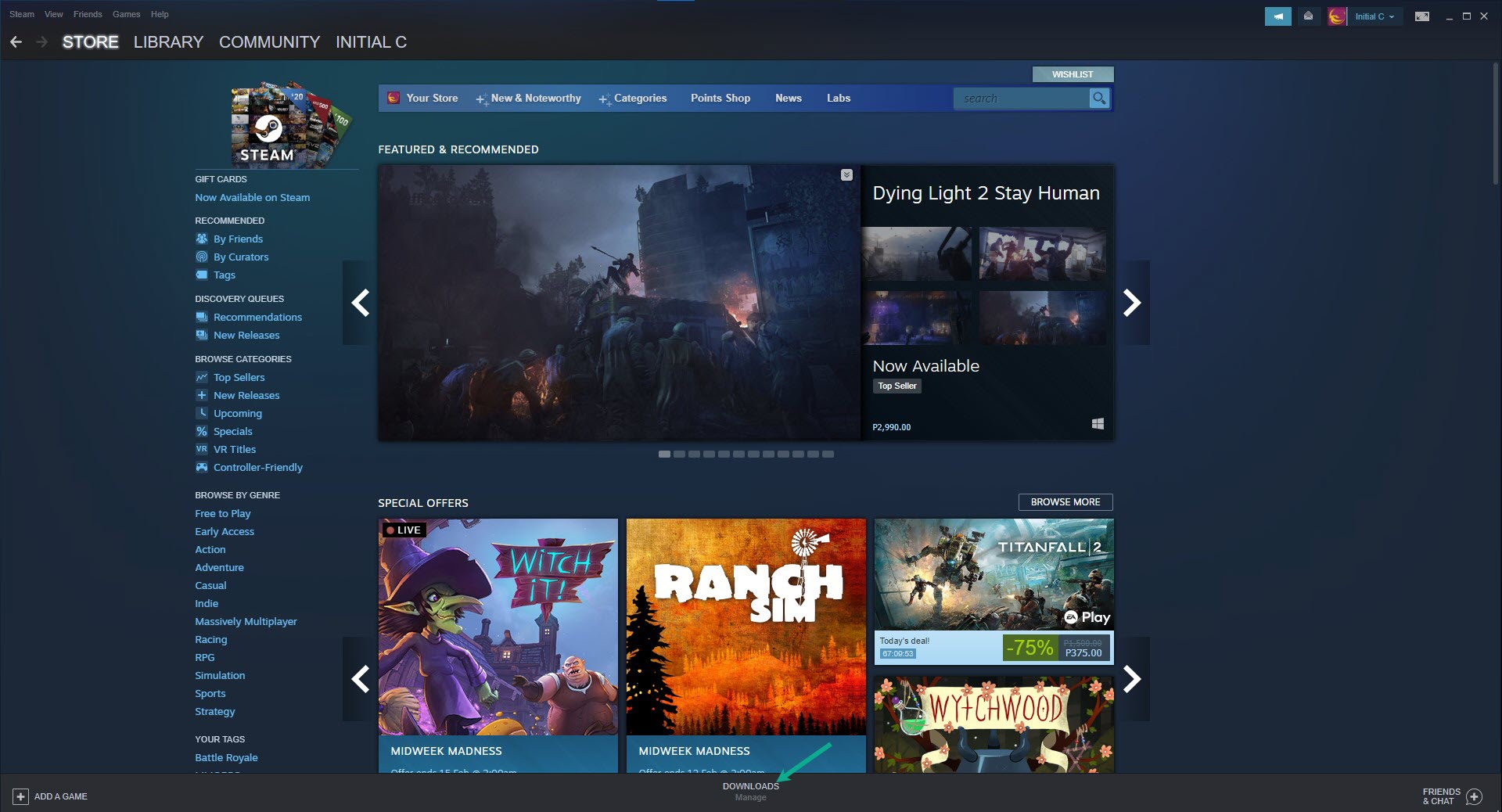Switch to the LIBRARY tab

[167, 42]
